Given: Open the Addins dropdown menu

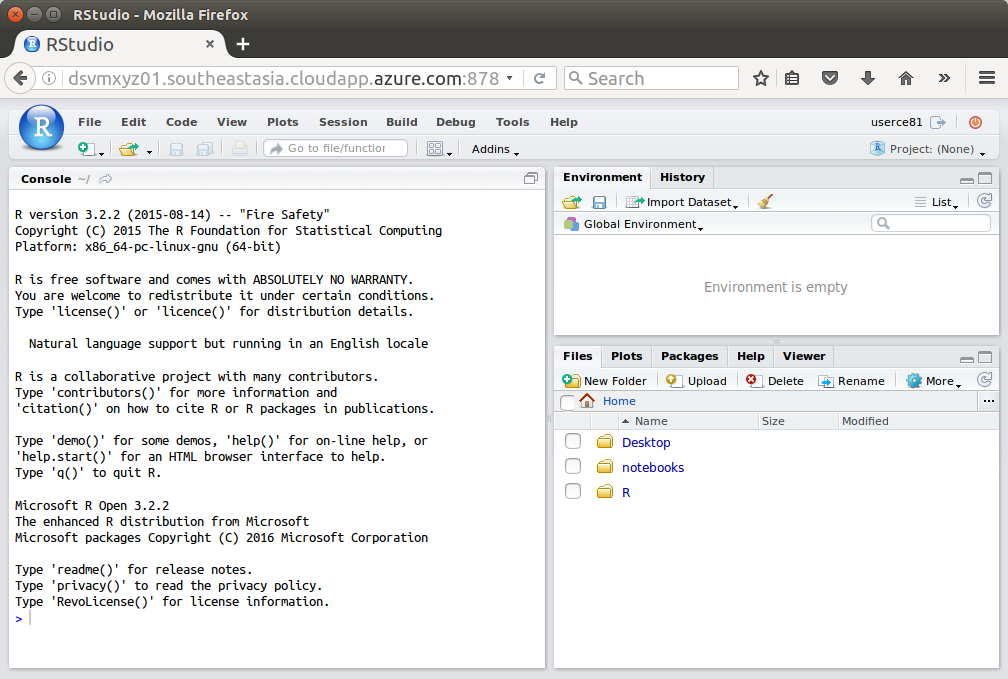Looking at the screenshot, I should point(495,149).
